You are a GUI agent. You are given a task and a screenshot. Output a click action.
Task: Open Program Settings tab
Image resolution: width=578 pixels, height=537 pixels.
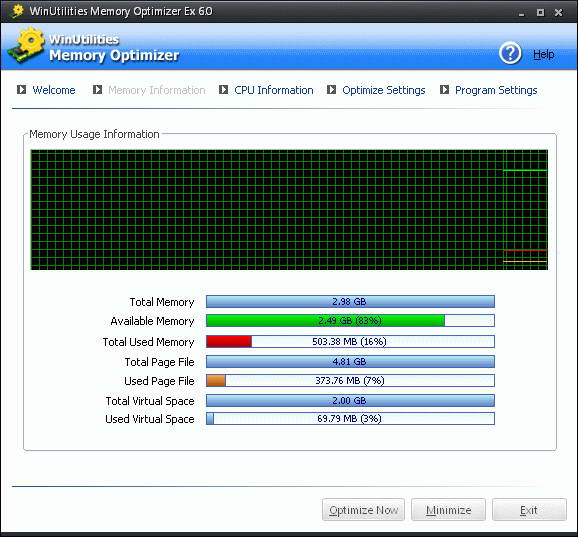tap(496, 90)
